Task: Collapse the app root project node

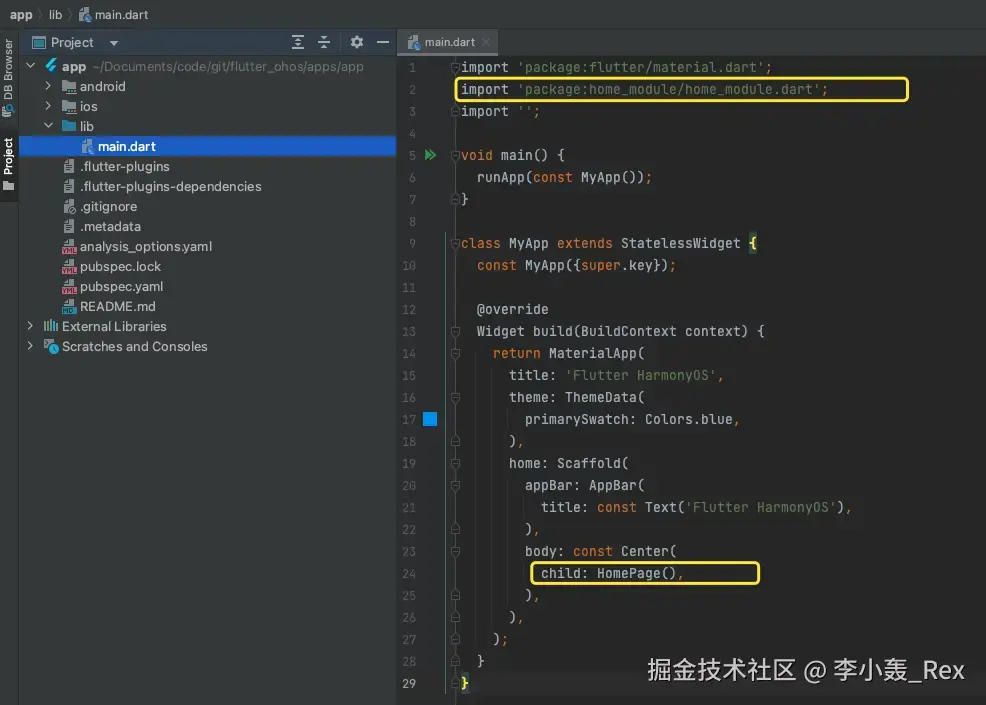Action: 30,65
